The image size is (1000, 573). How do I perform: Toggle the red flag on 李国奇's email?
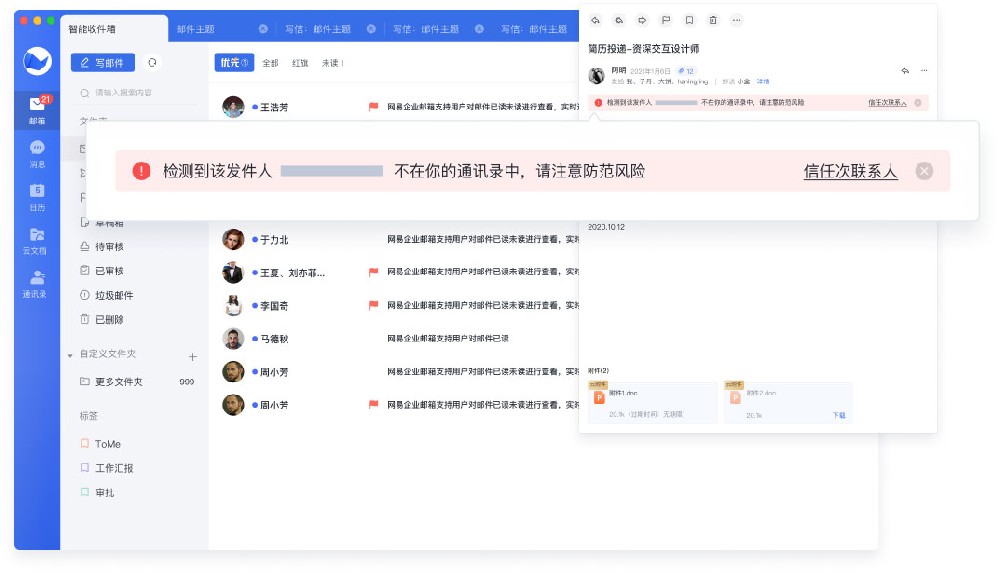click(x=374, y=305)
